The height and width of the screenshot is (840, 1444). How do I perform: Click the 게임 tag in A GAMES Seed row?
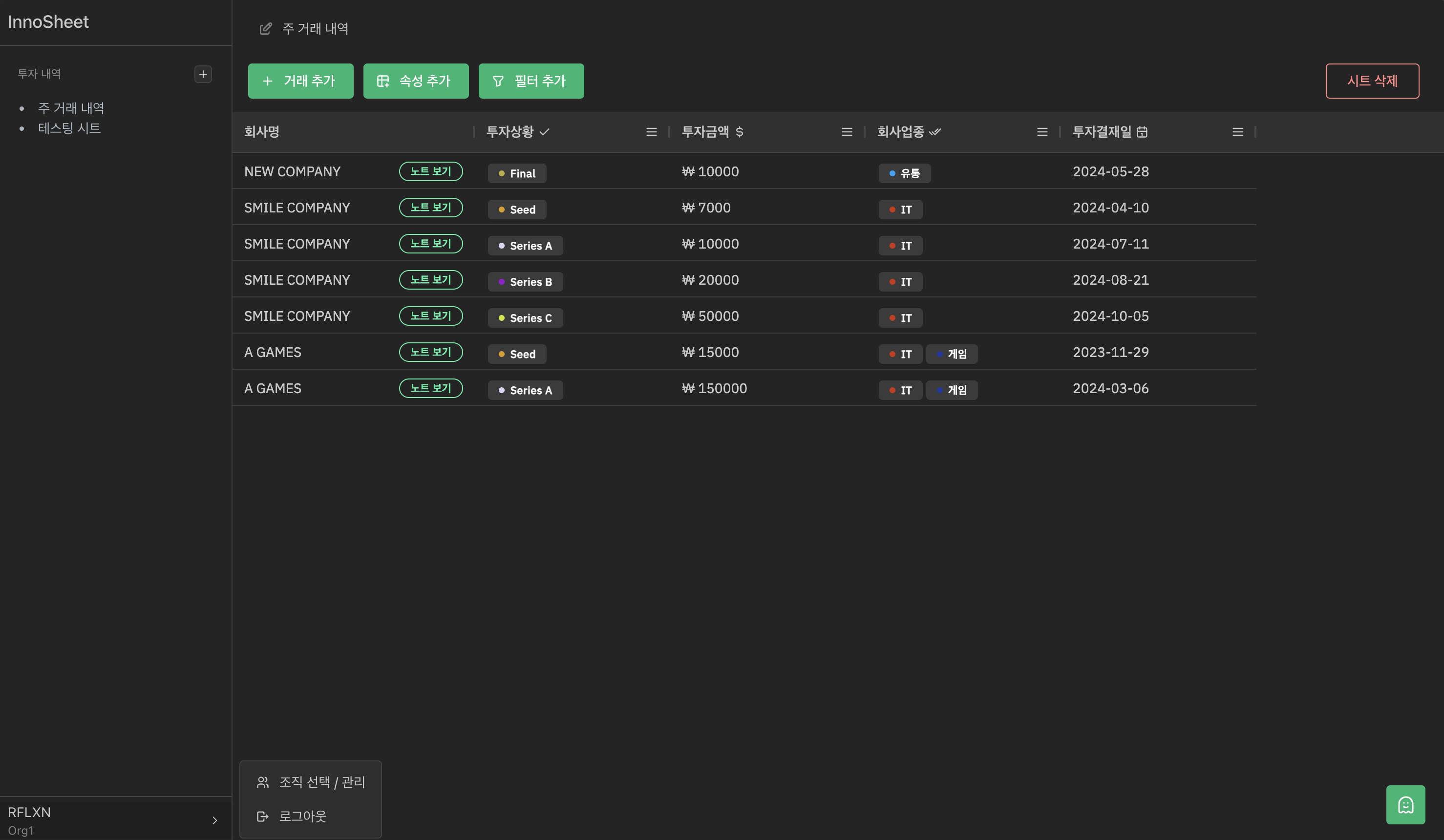click(952, 354)
